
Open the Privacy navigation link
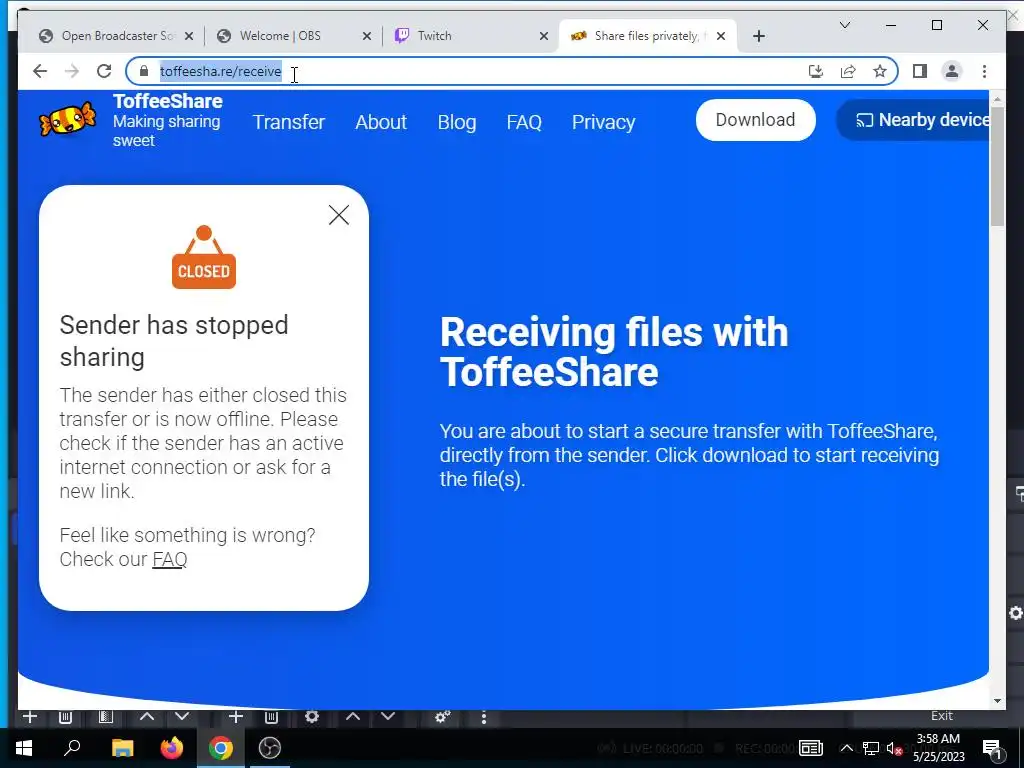click(x=603, y=122)
